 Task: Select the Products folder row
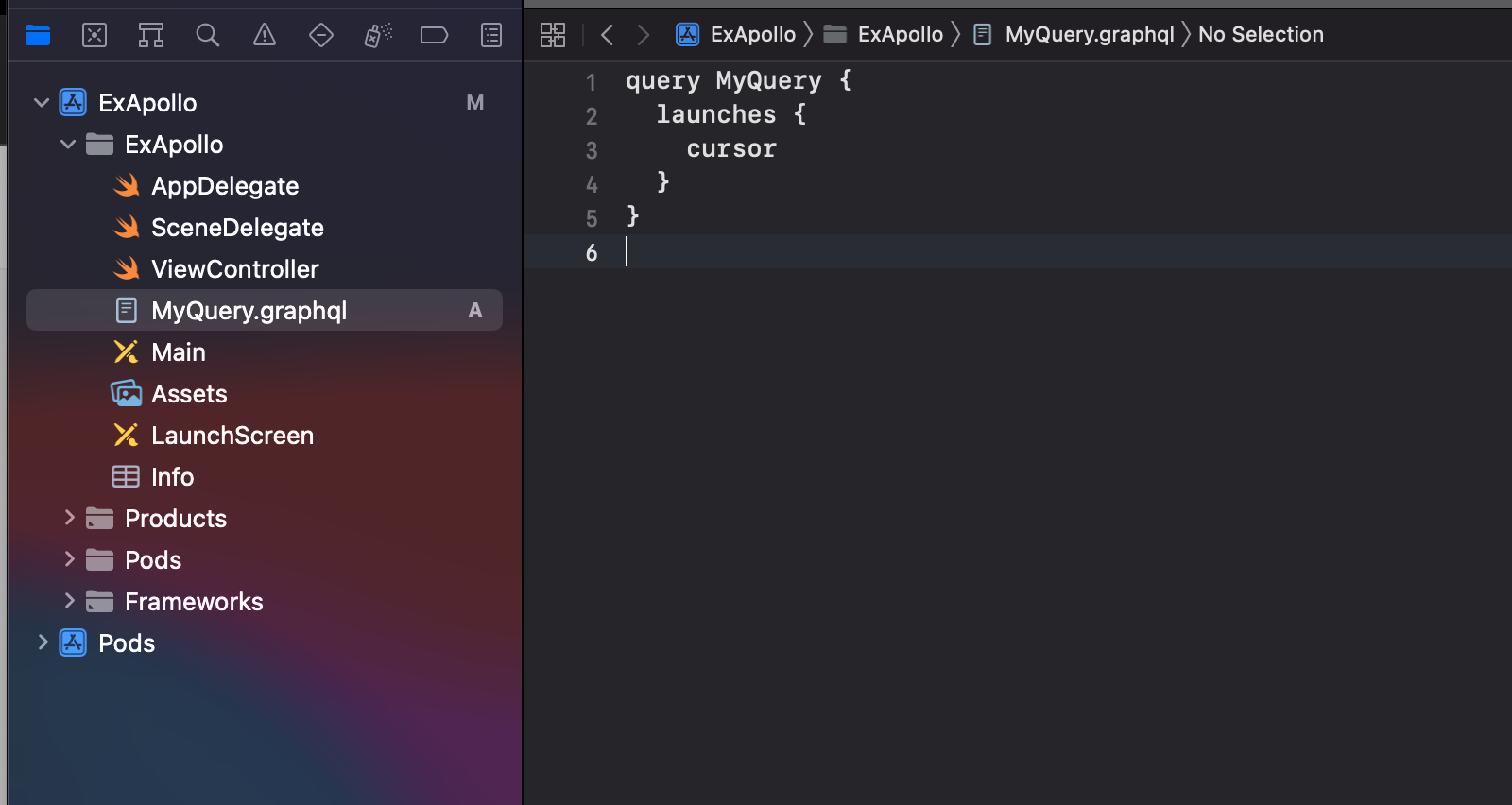(265, 518)
